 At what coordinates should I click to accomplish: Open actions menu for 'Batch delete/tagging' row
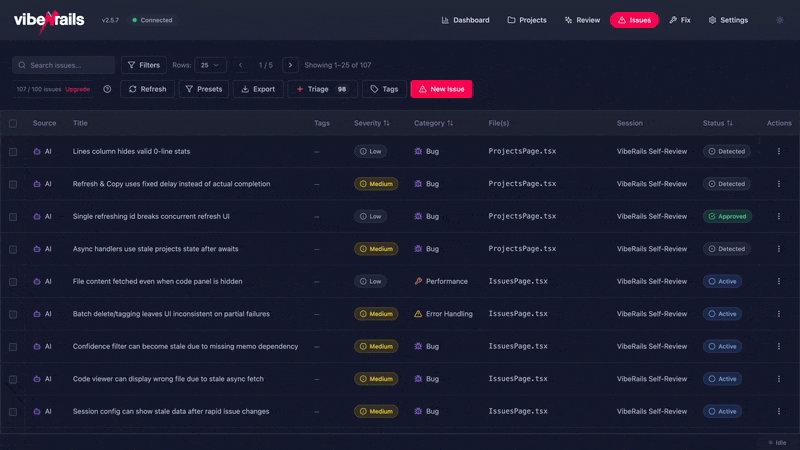(779, 314)
